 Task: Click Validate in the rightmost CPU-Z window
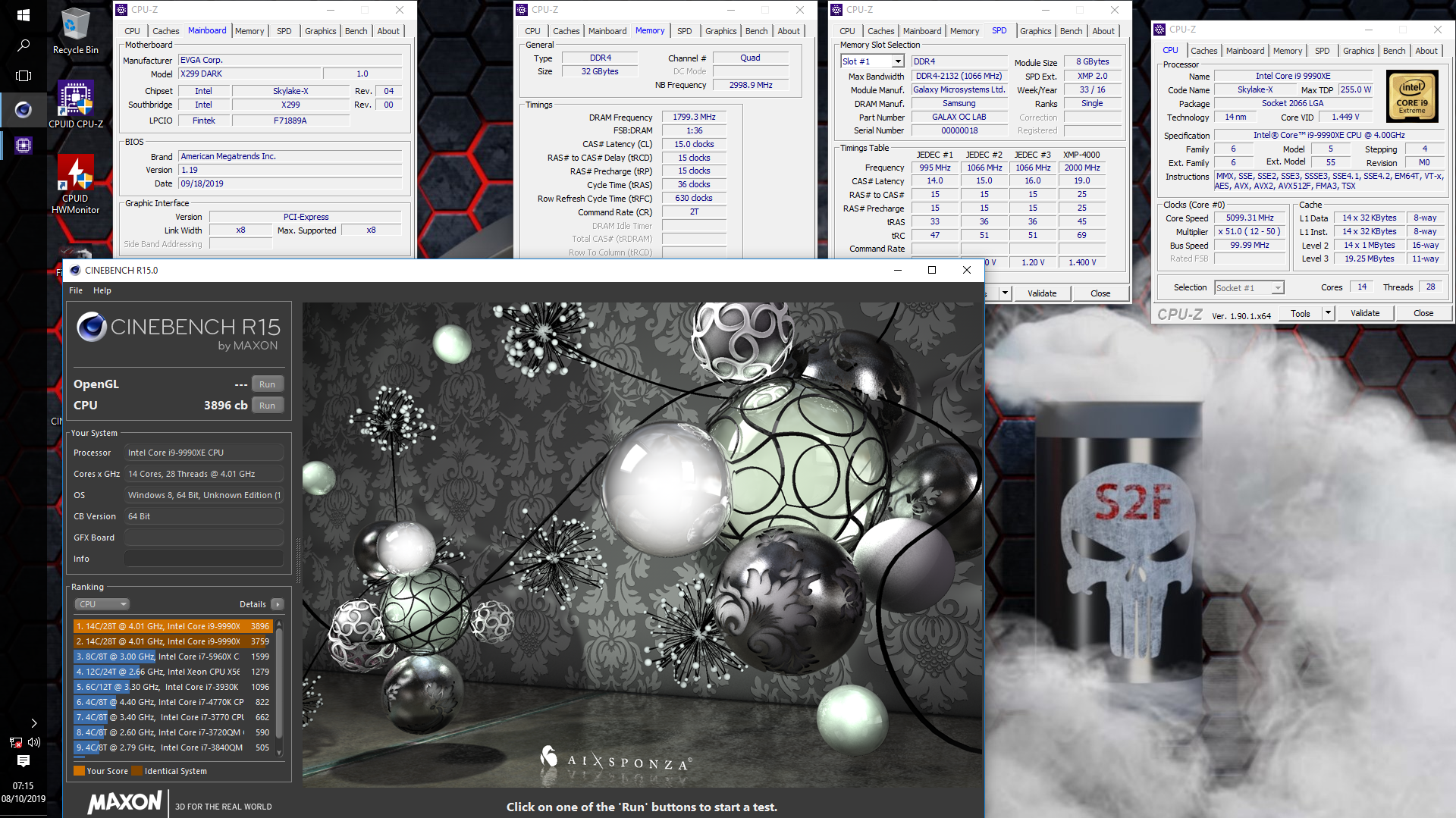1365,313
